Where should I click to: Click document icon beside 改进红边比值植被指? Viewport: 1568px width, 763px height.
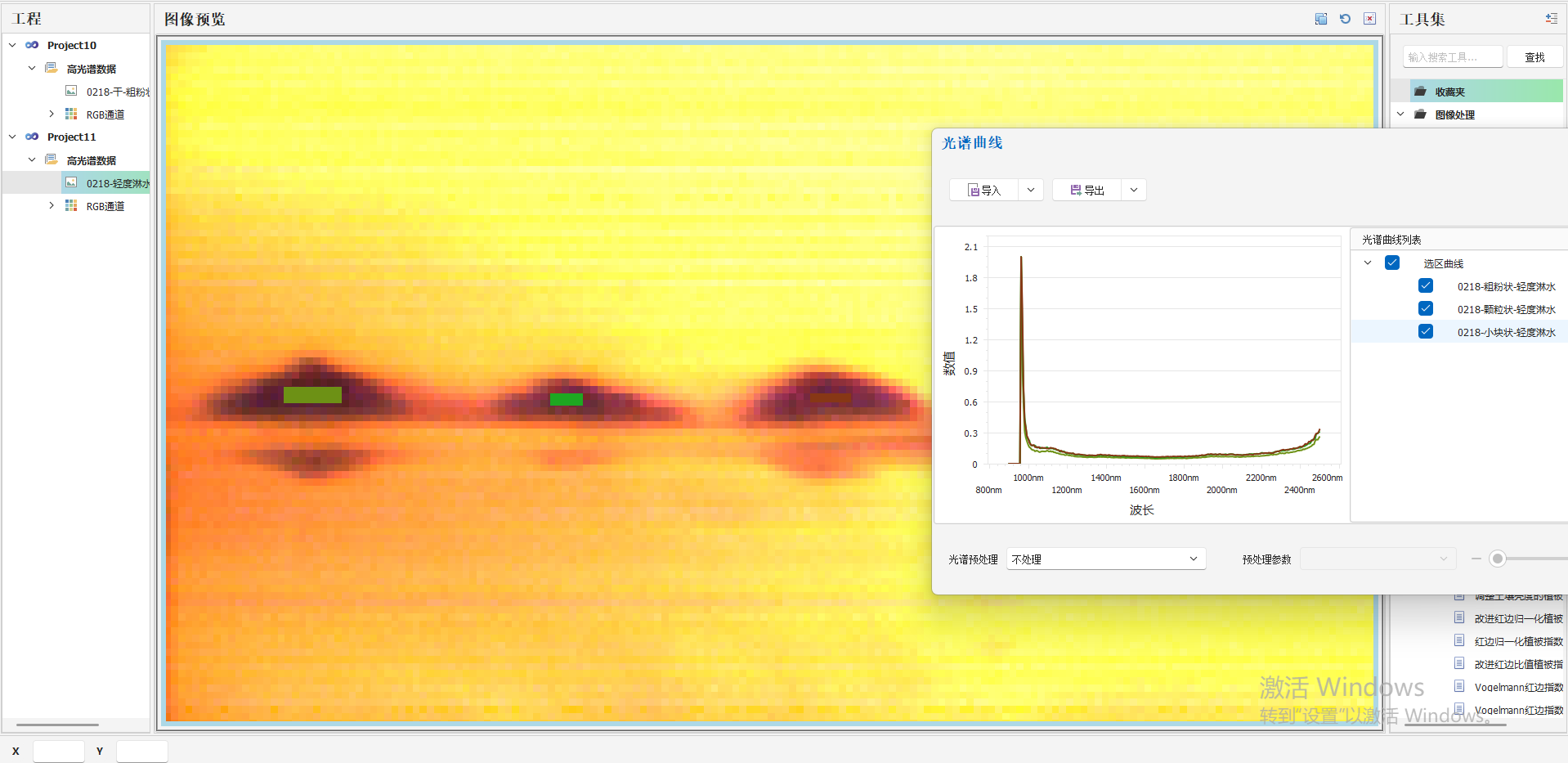pos(1459,663)
